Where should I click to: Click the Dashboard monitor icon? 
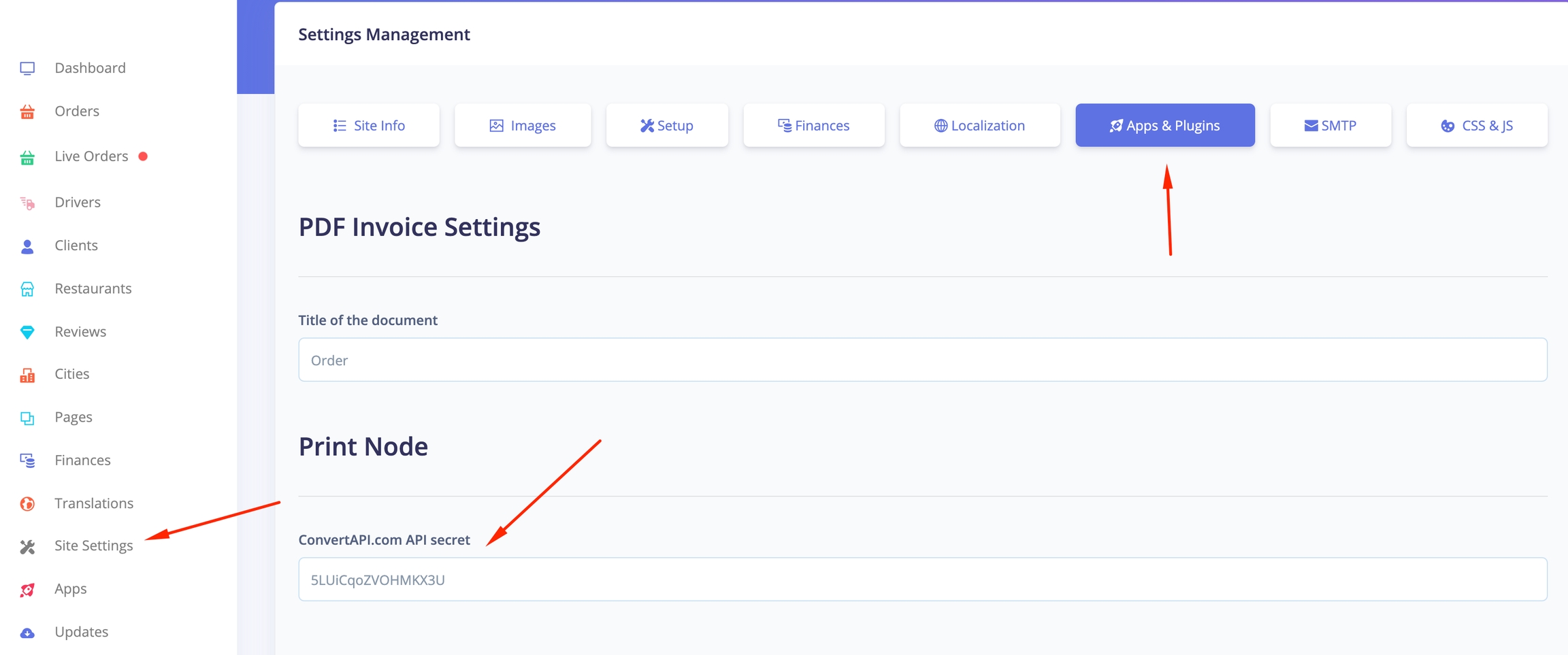(x=27, y=69)
